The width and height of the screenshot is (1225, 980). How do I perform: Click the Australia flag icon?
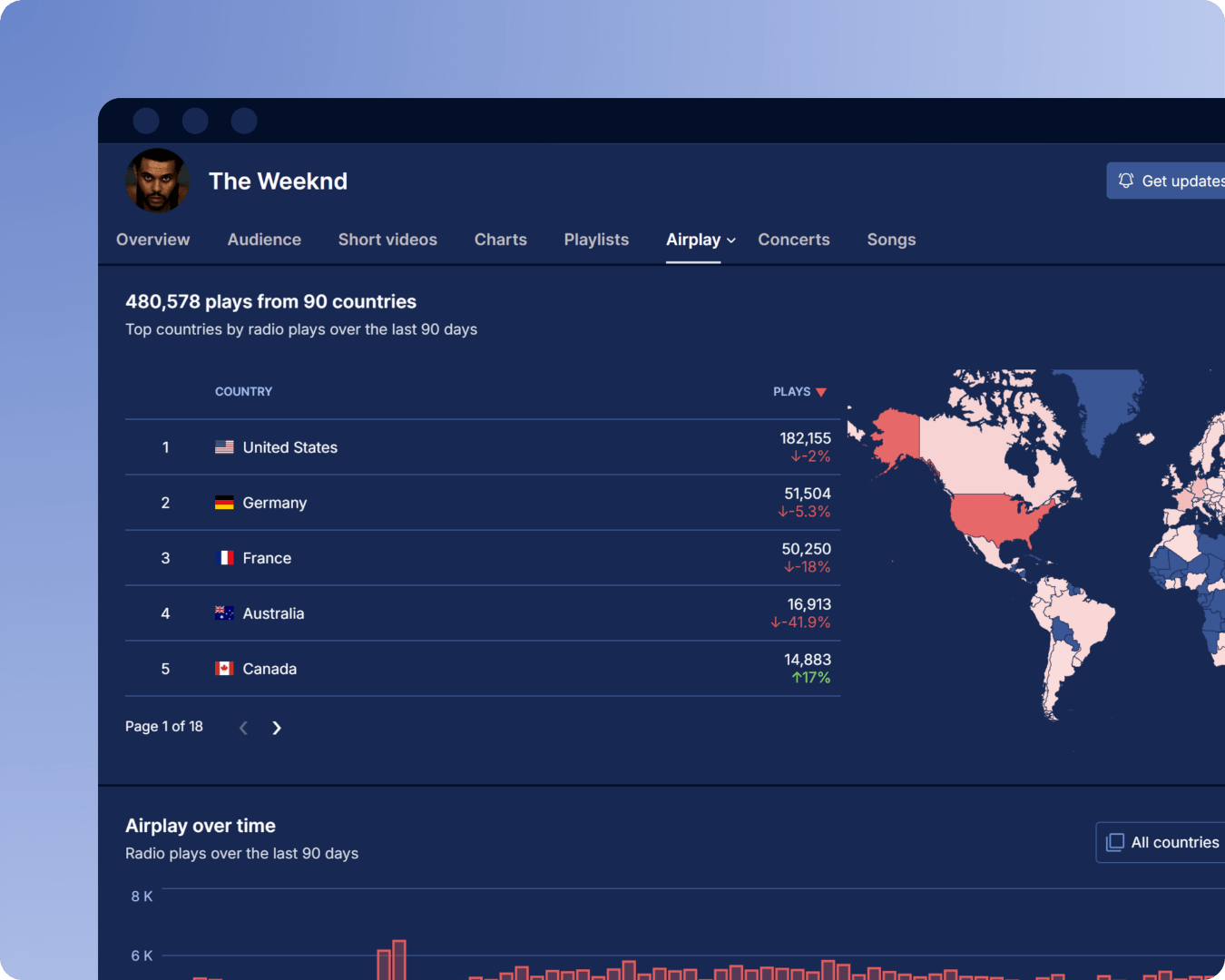click(224, 613)
